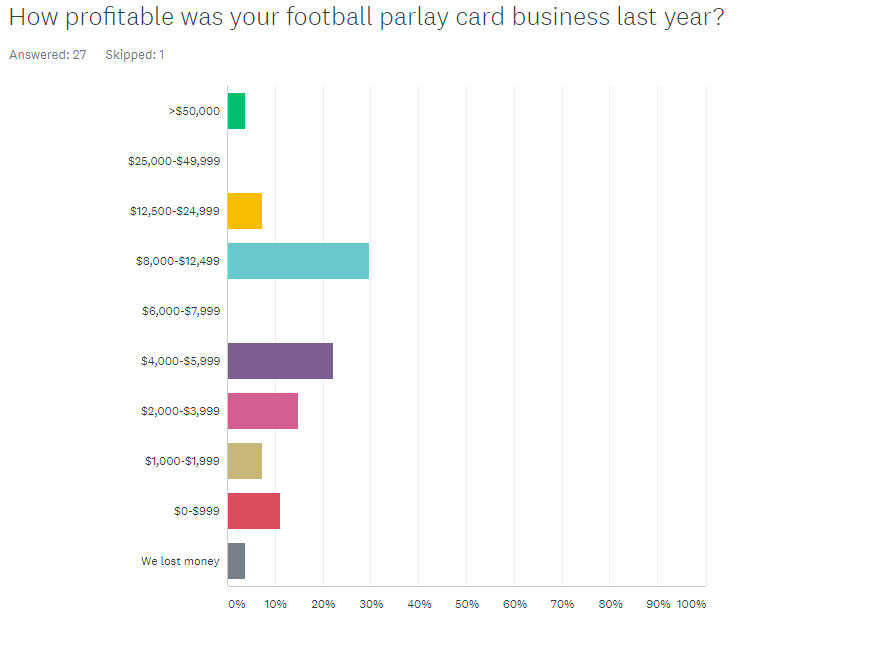
Task: Click the gray We lost money bar
Action: 236,561
